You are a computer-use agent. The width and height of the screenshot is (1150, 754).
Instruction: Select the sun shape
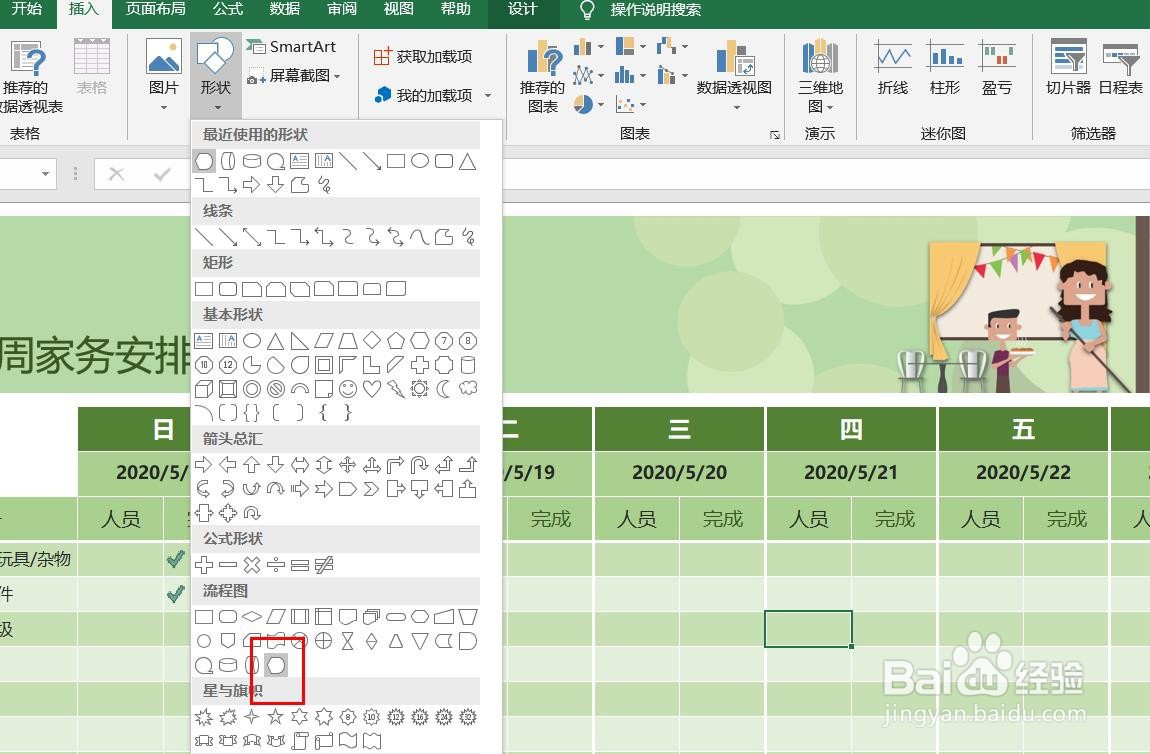point(420,389)
